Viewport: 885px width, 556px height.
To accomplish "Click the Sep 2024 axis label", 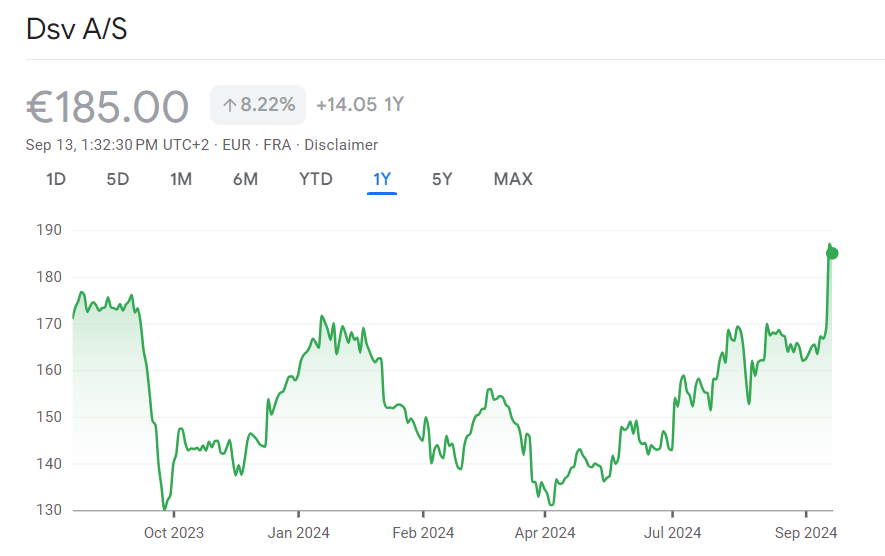I will (806, 533).
